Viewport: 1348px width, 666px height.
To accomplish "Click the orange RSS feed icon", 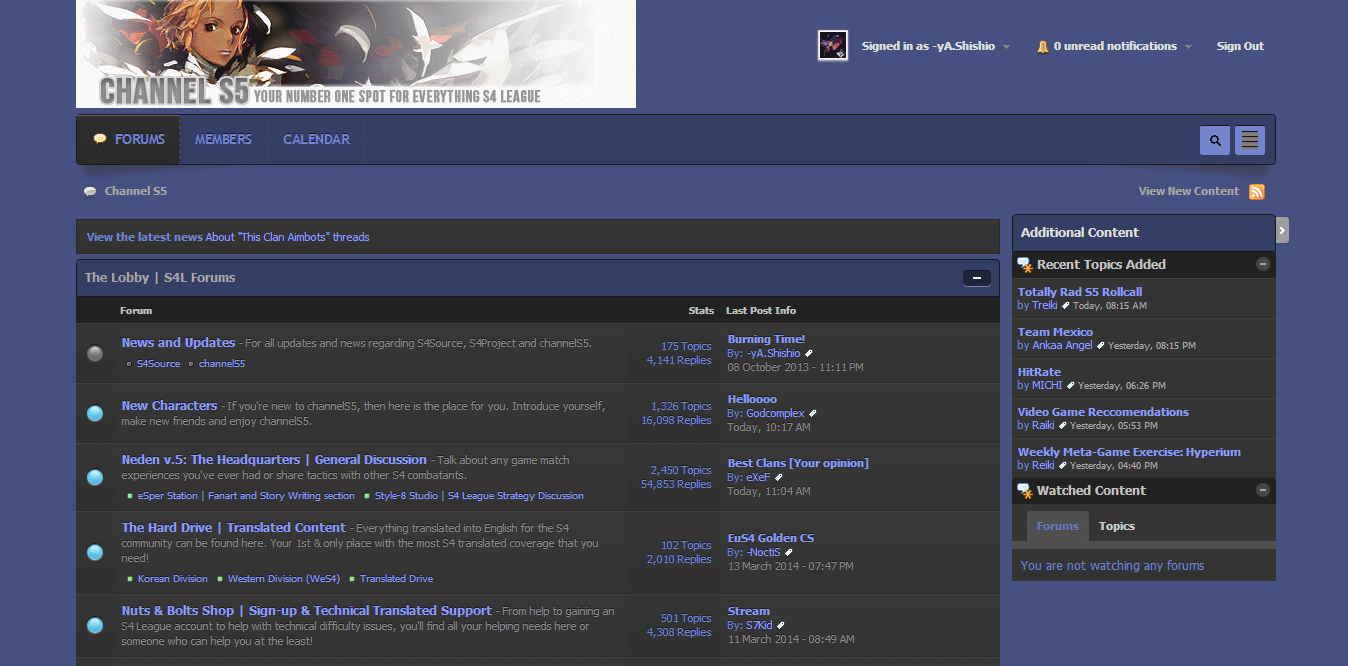I will click(1257, 192).
